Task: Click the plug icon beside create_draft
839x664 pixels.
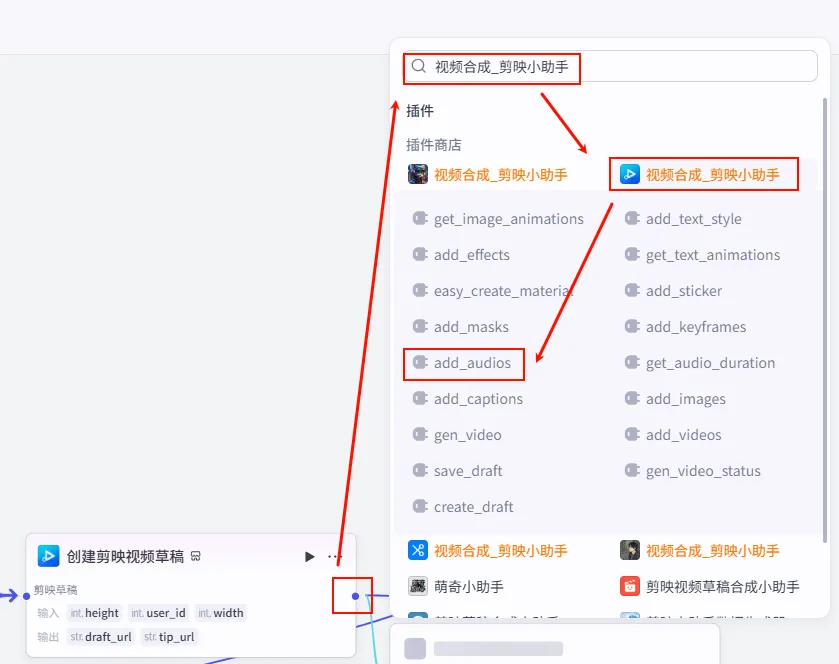Action: coord(420,506)
